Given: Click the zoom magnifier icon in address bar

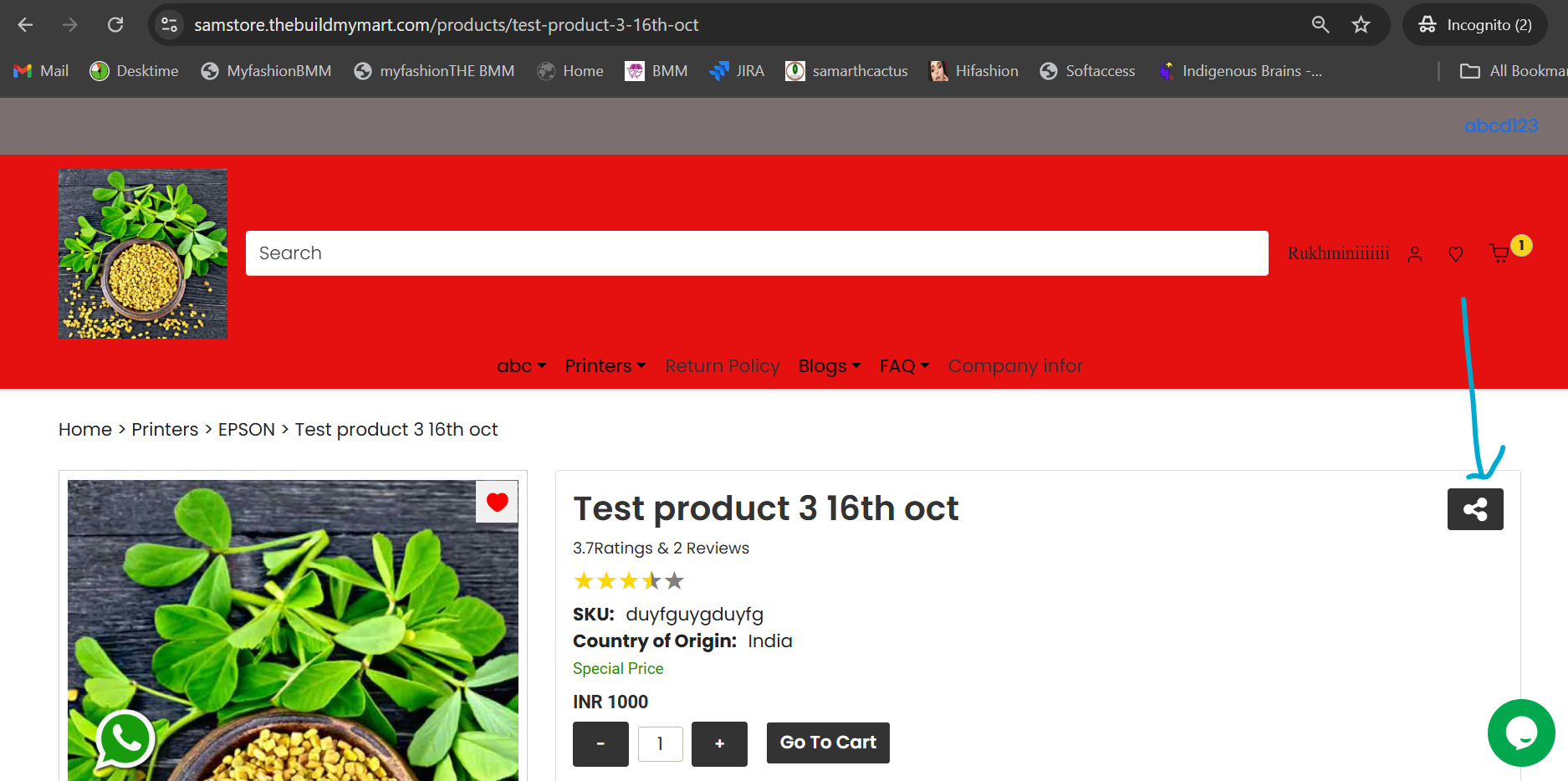Looking at the screenshot, I should (1320, 25).
